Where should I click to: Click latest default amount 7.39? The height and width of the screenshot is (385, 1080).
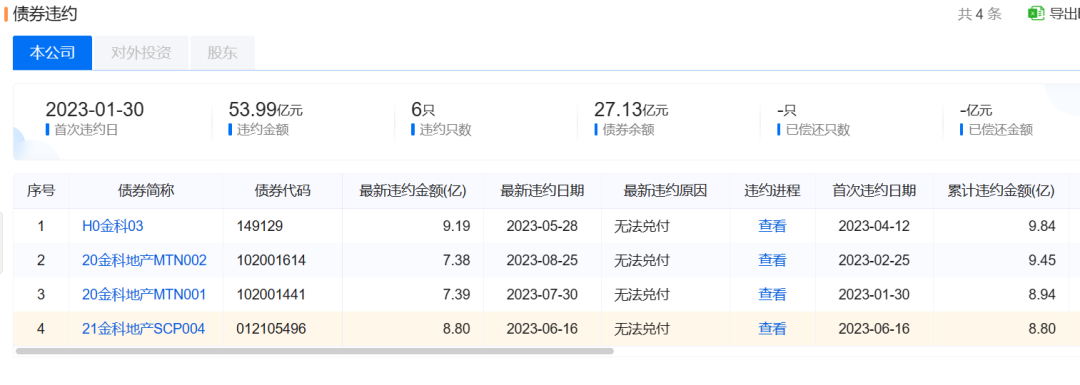tap(458, 295)
